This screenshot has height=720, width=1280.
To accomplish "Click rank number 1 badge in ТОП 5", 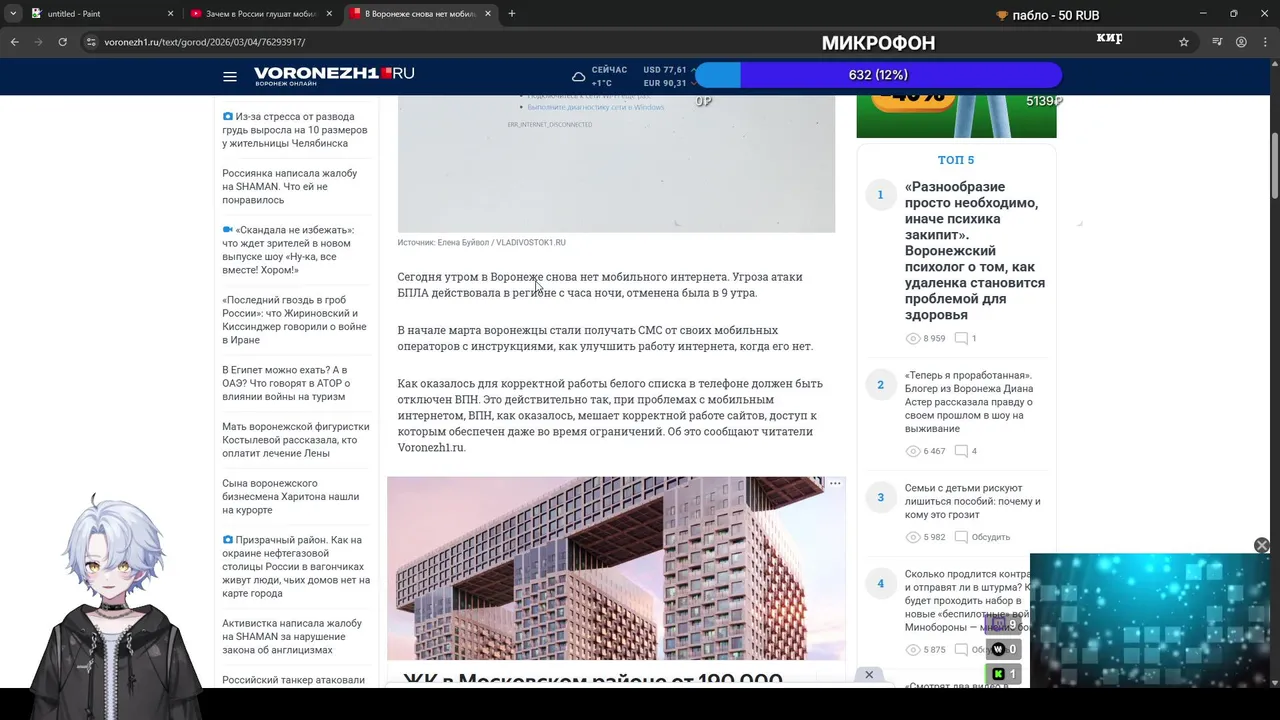I will coord(881,194).
